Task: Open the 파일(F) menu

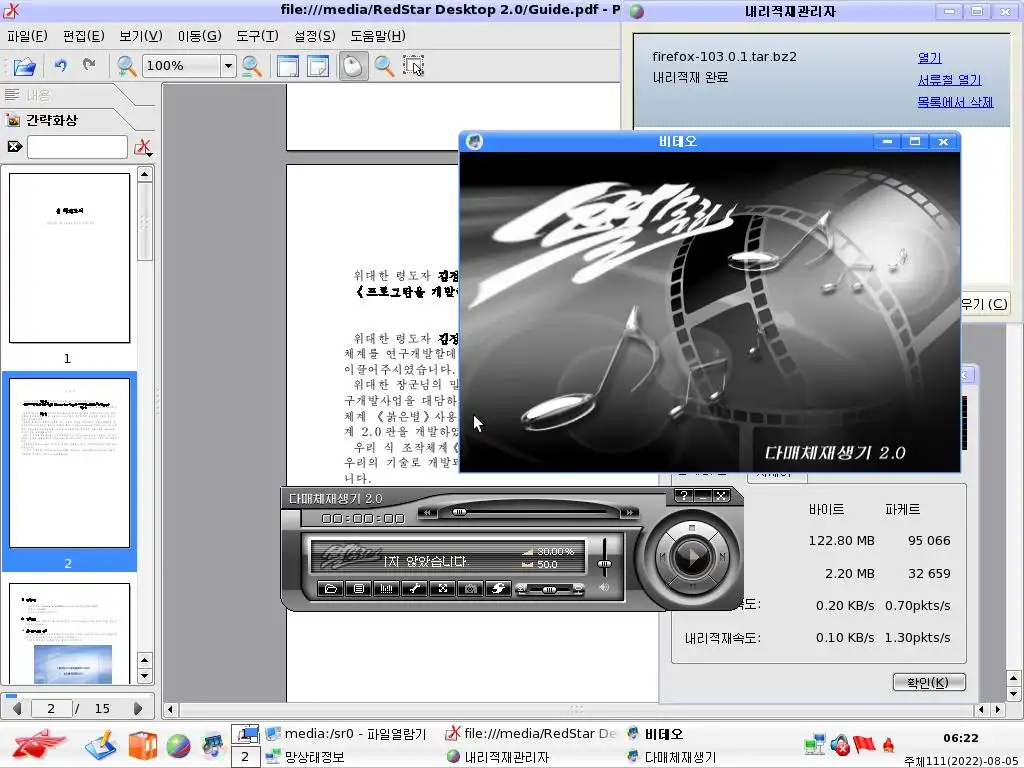Action: 27,36
